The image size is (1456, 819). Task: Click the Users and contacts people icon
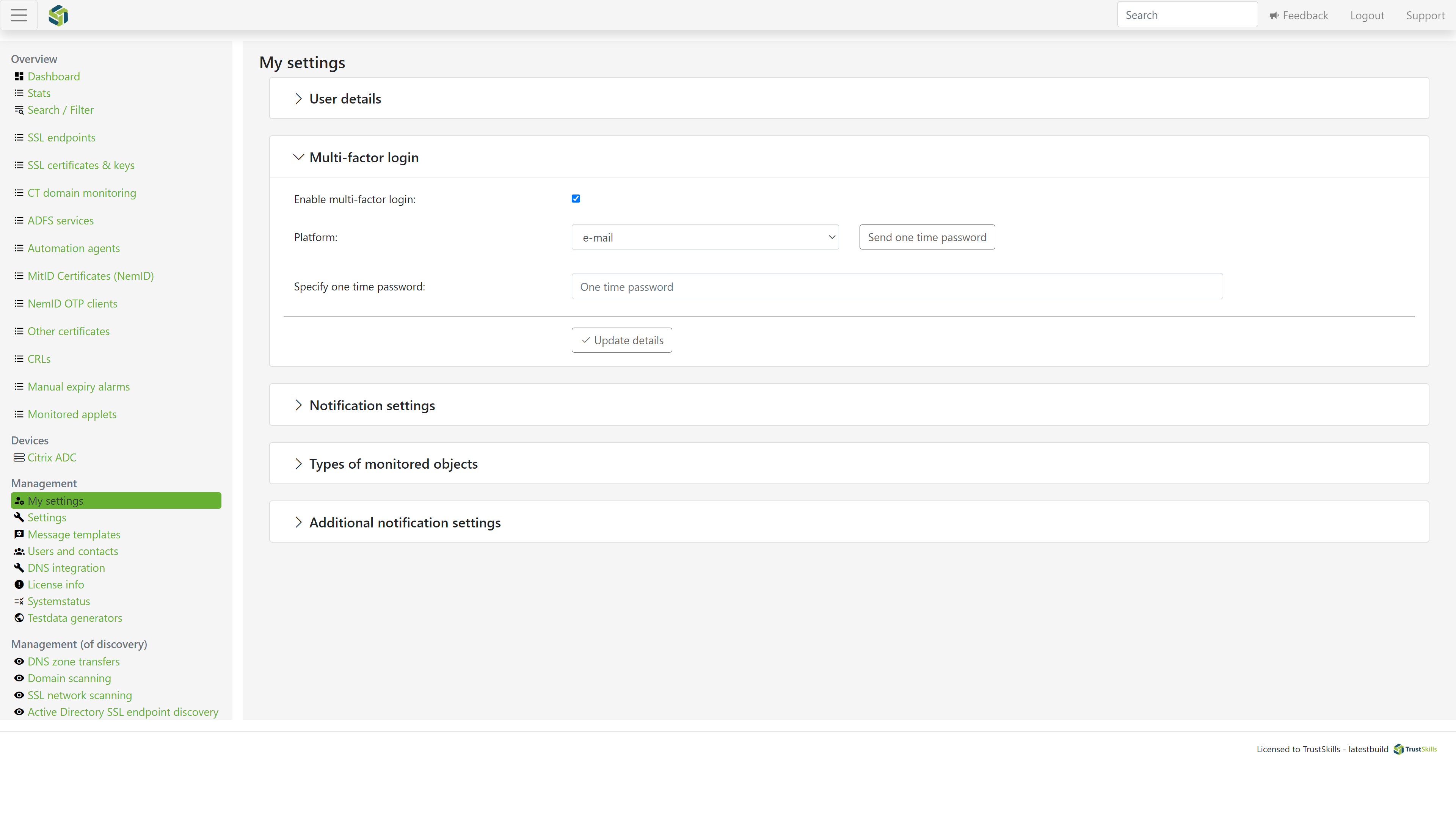(x=19, y=551)
